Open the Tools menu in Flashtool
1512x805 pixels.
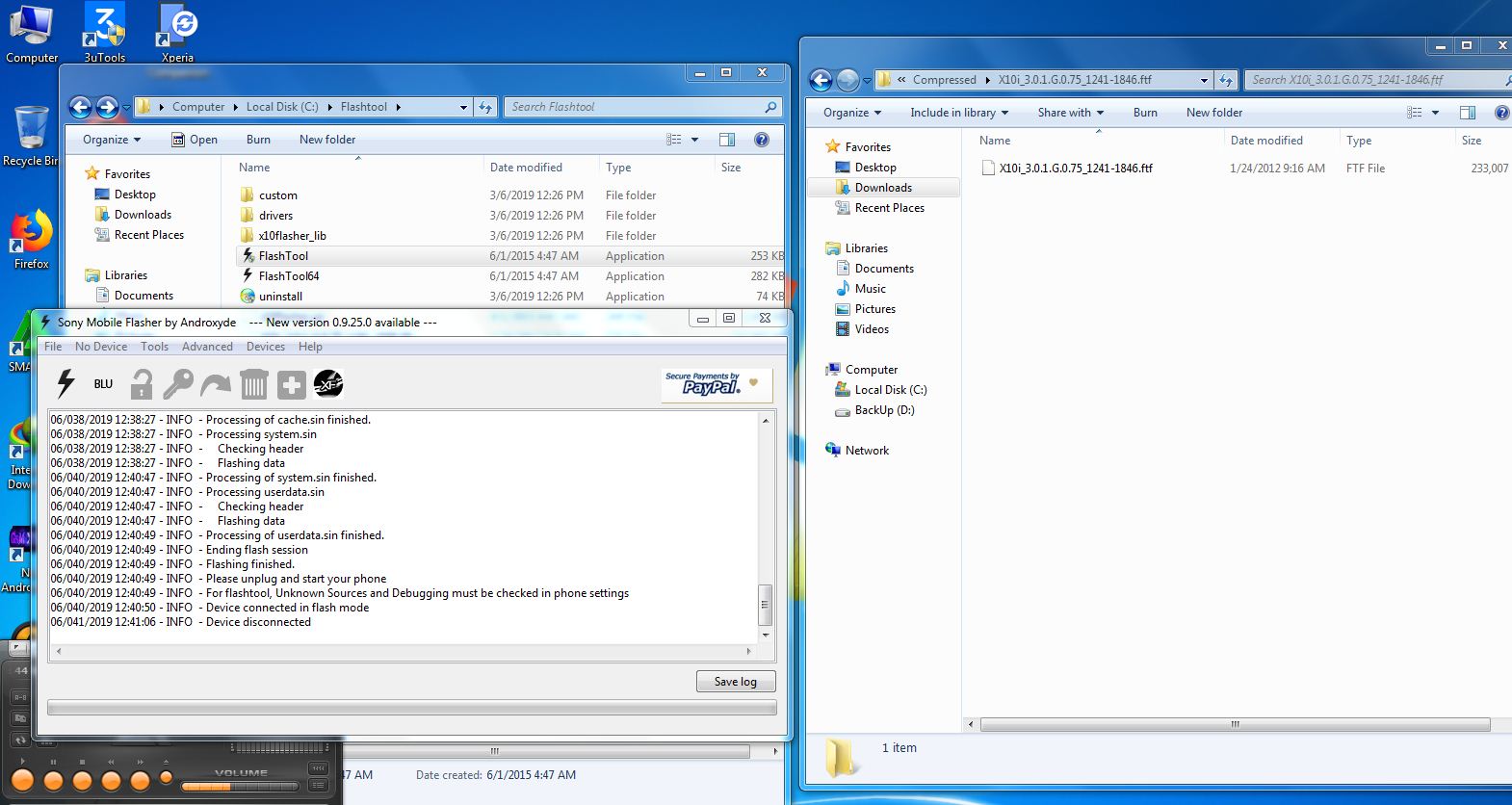[x=154, y=347]
